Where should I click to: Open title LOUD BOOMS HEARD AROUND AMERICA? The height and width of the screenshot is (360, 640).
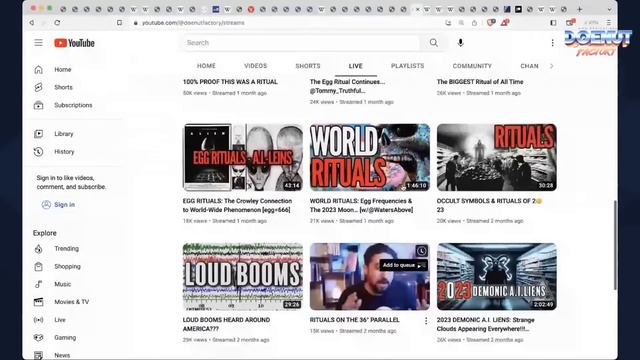click(x=226, y=324)
